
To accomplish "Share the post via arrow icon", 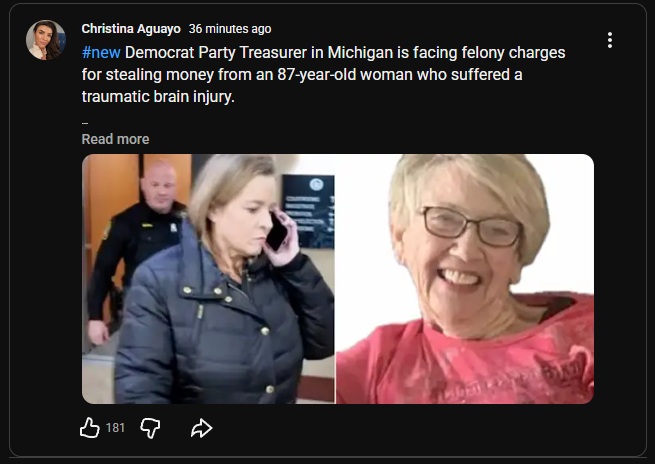I will [201, 428].
